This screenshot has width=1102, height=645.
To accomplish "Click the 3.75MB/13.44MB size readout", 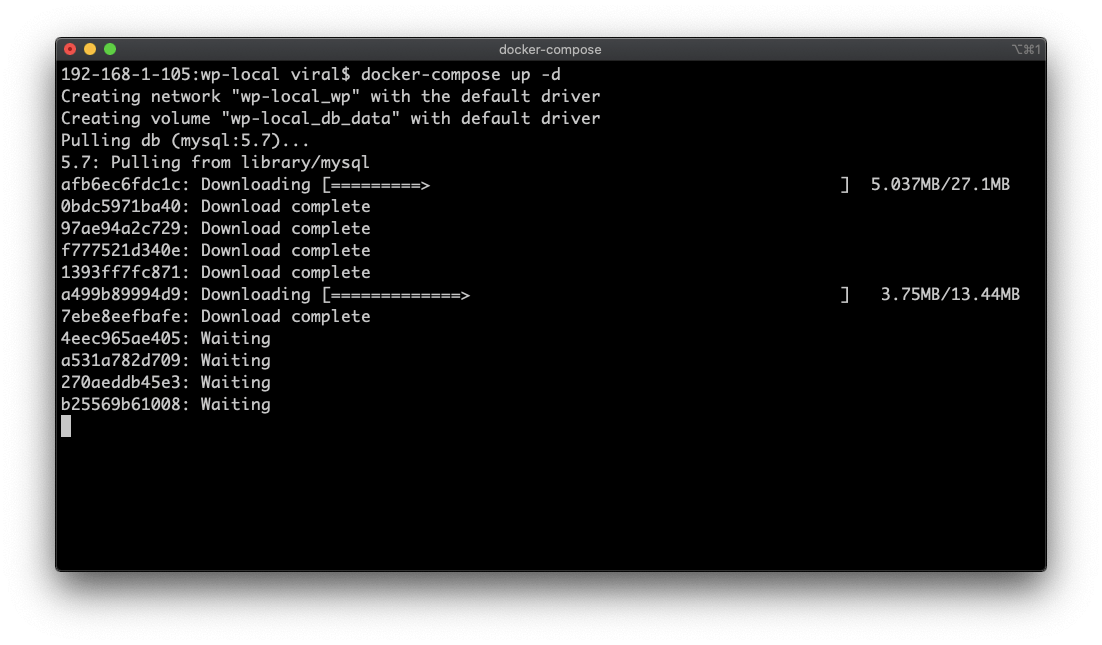I will point(950,294).
